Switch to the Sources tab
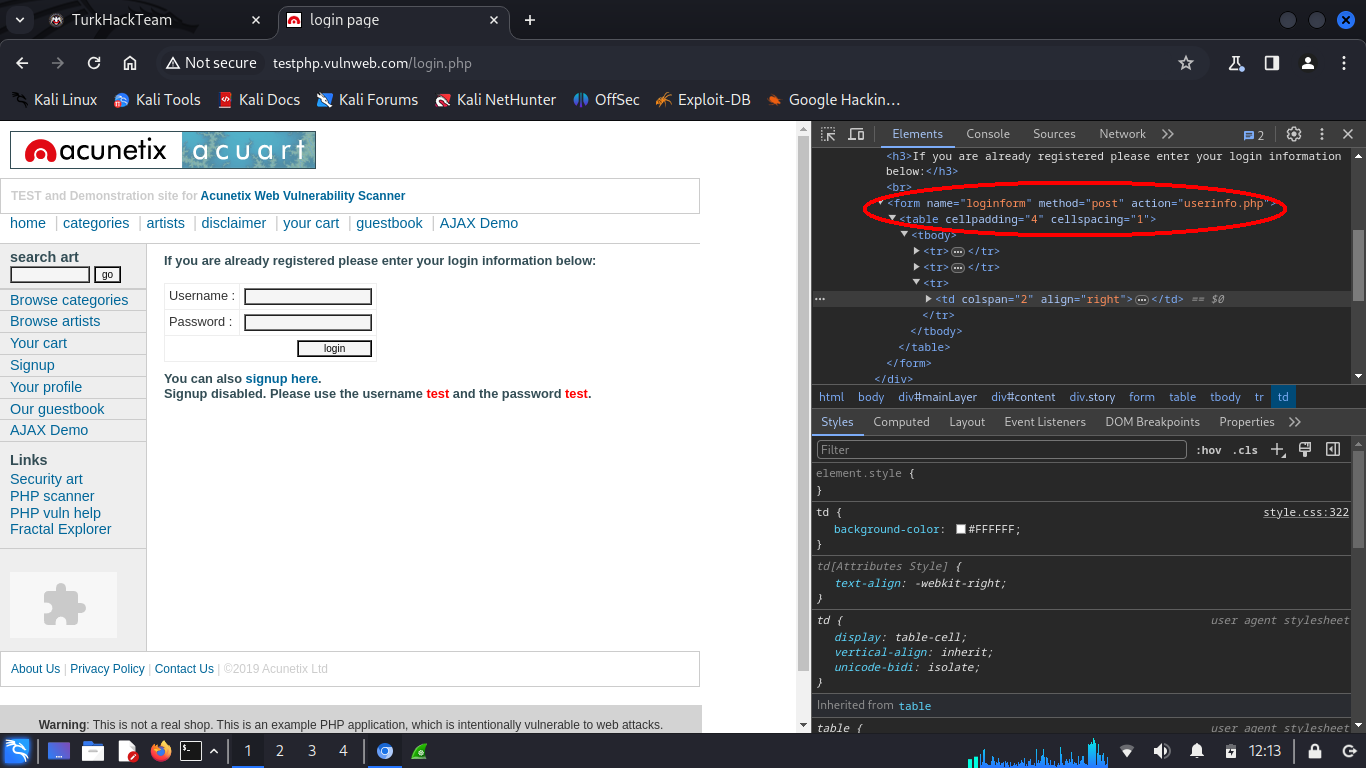 pyautogui.click(x=1054, y=134)
